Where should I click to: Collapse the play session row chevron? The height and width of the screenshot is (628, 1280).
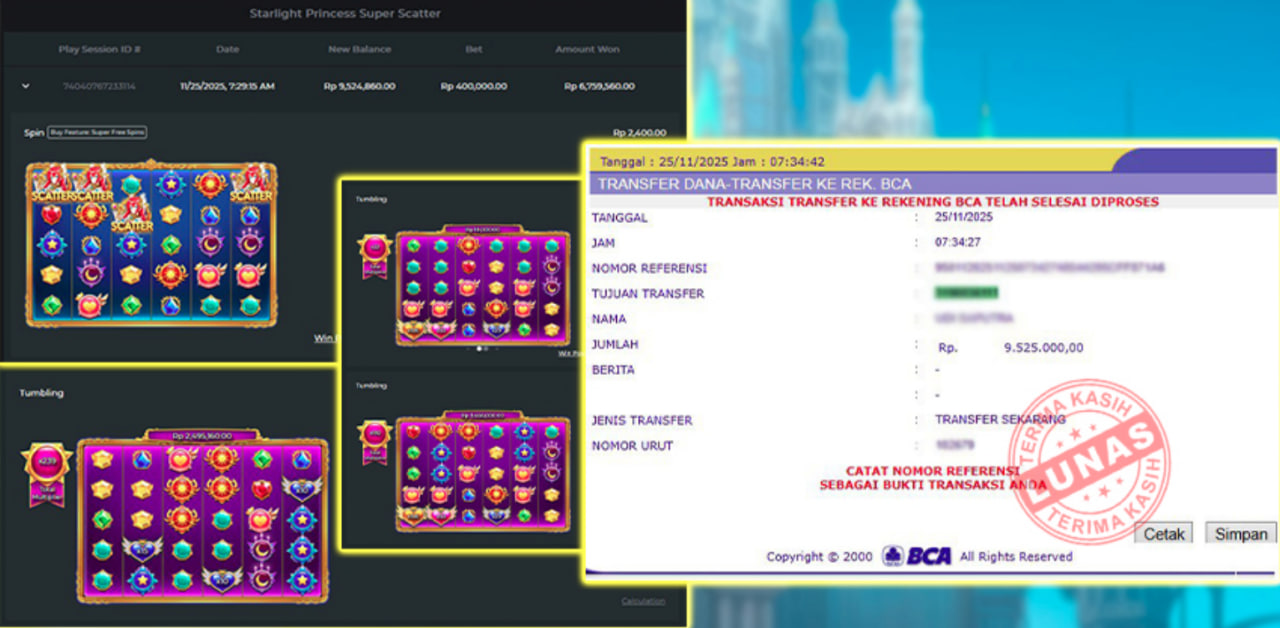(x=25, y=86)
